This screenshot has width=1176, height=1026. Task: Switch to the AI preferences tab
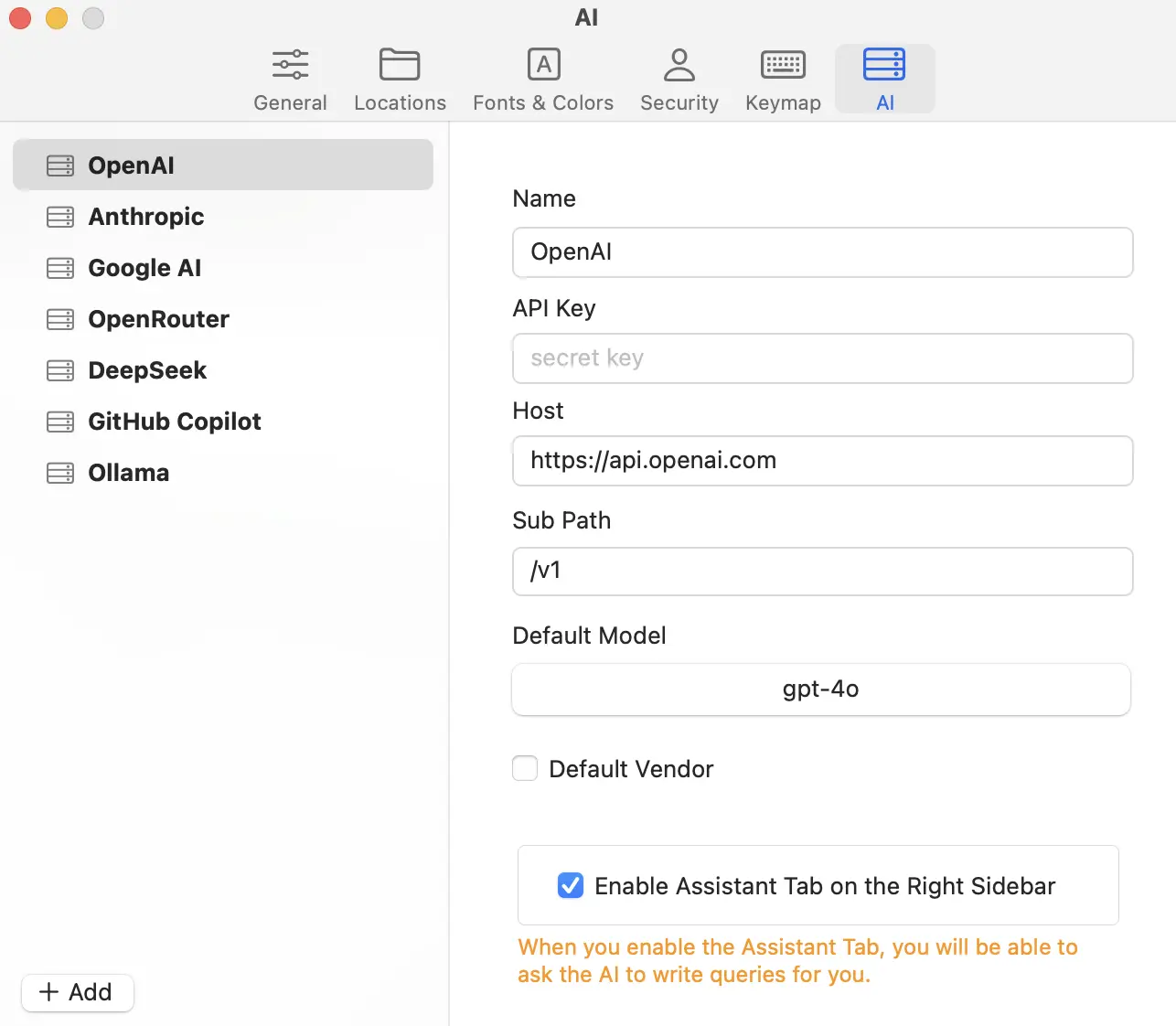[x=884, y=79]
